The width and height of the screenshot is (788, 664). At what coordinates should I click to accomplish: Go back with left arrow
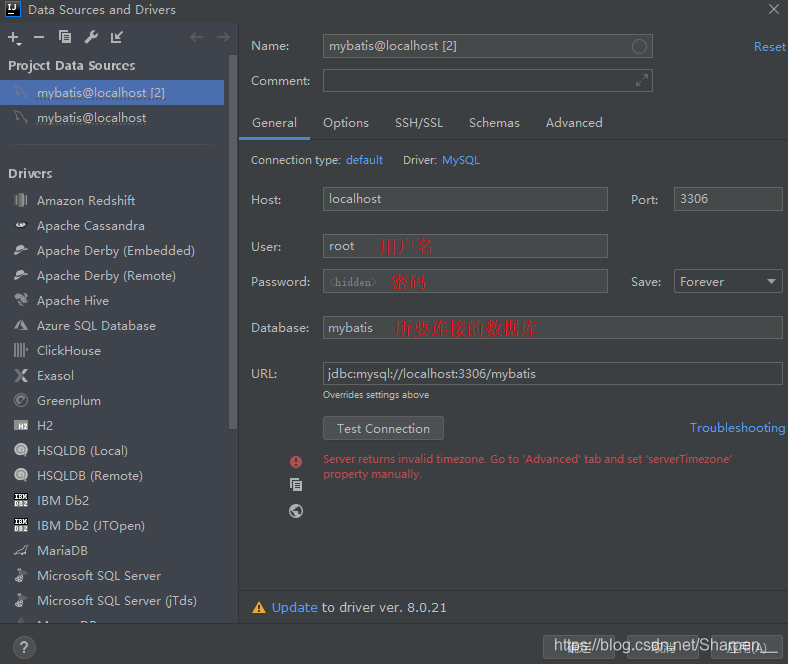click(196, 37)
